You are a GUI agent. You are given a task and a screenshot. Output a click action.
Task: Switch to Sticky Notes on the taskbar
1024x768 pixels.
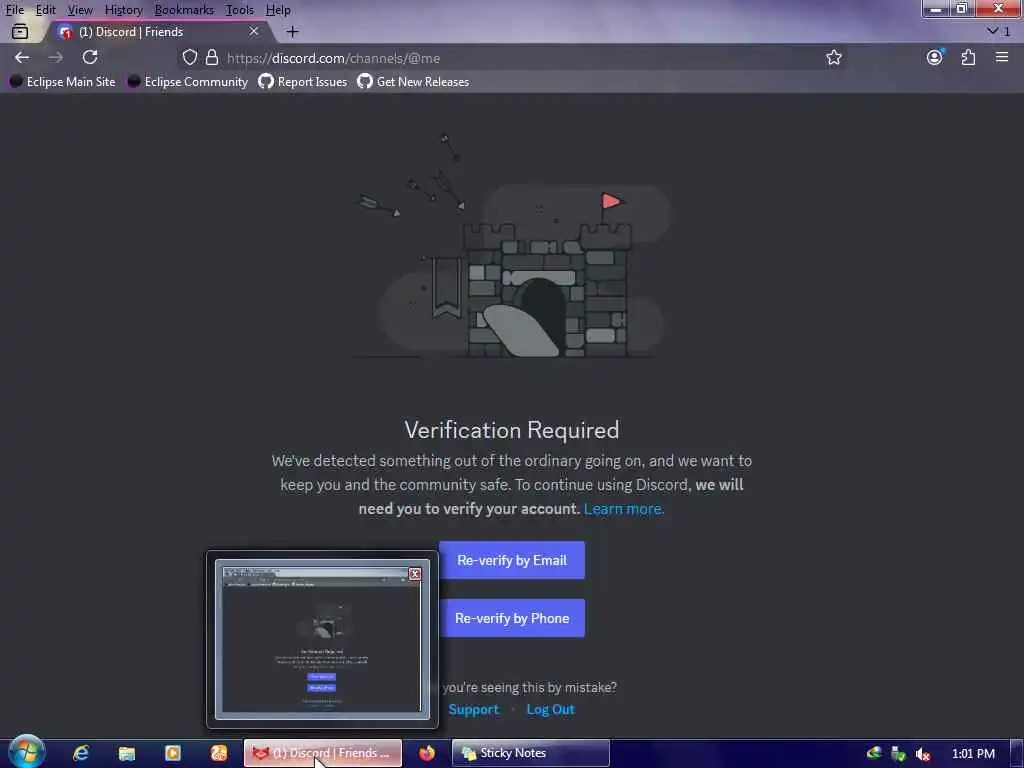pos(531,753)
